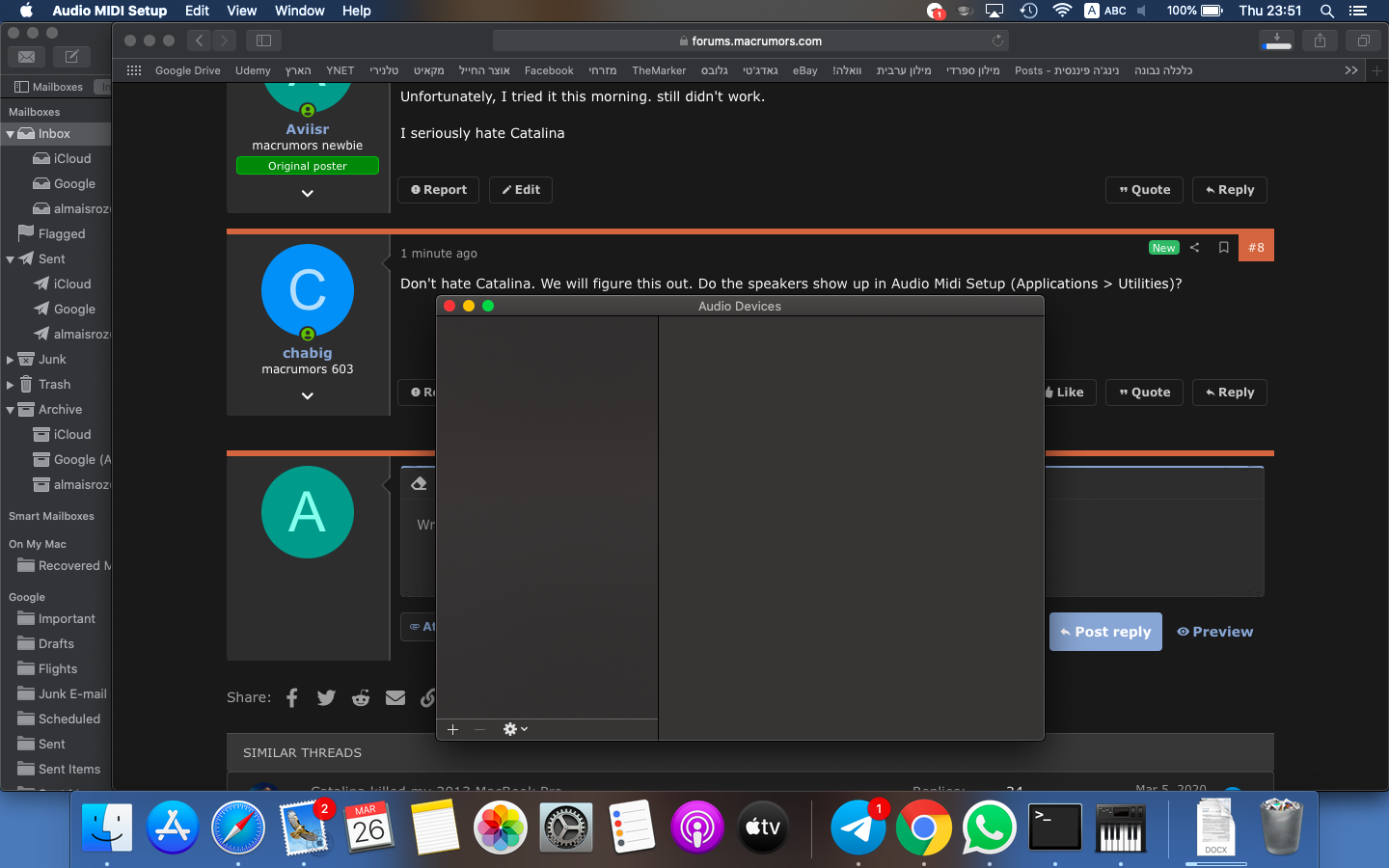Share thread on Twitter
This screenshot has width=1389, height=868.
pyautogui.click(x=326, y=697)
